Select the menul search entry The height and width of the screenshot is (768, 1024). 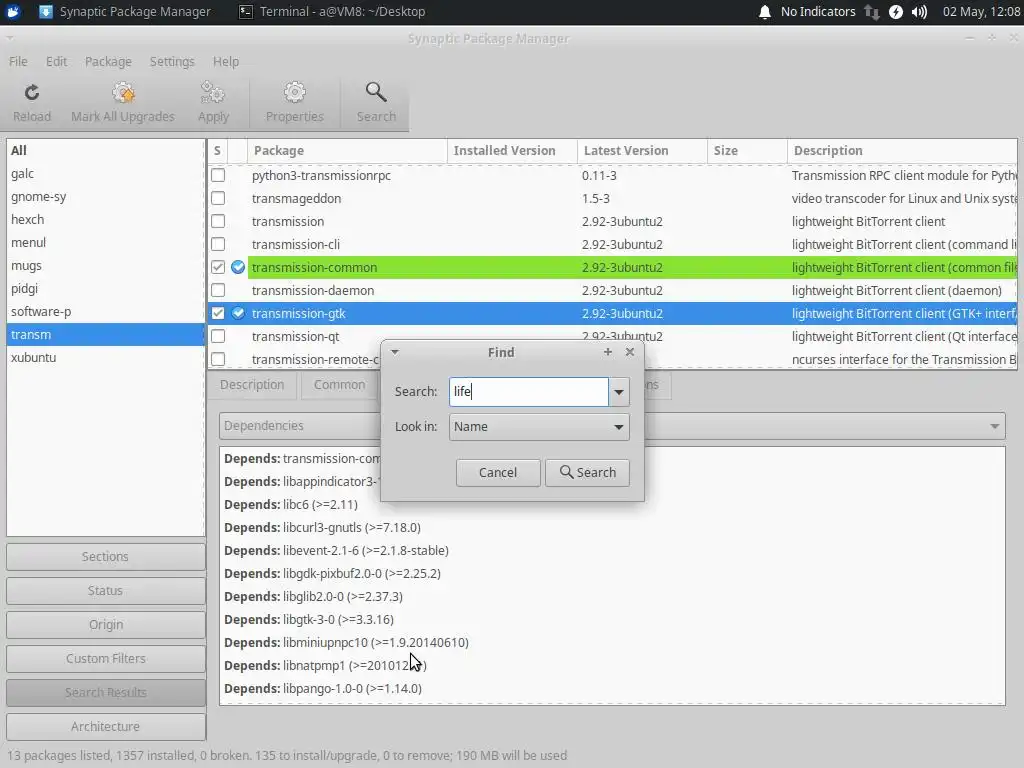(x=105, y=242)
